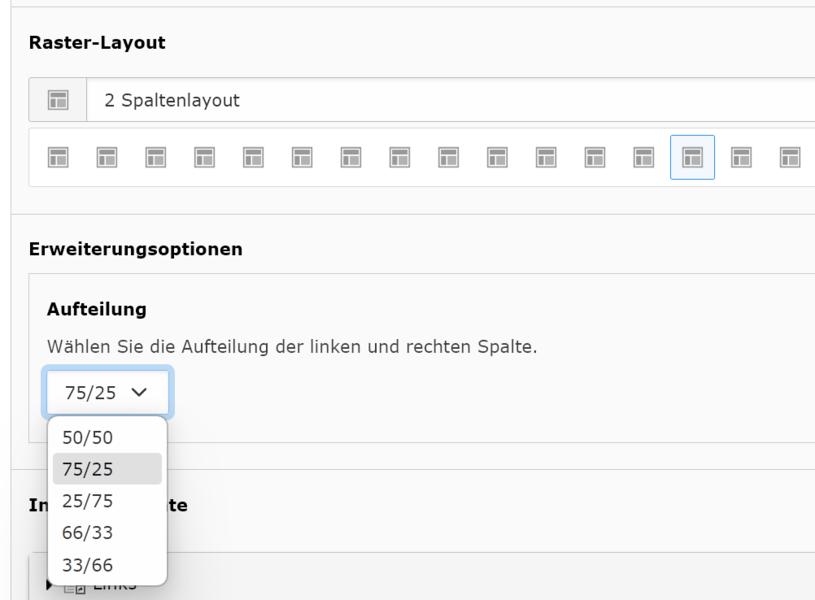Expand the Links row disclosure triangle

(x=50, y=584)
